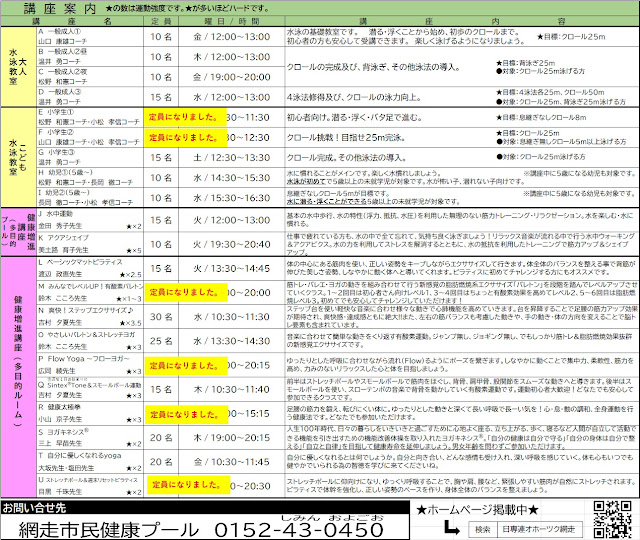Click the 25名 capacity in やさしいバレトン row
The image size is (640, 540).
[x=161, y=341]
